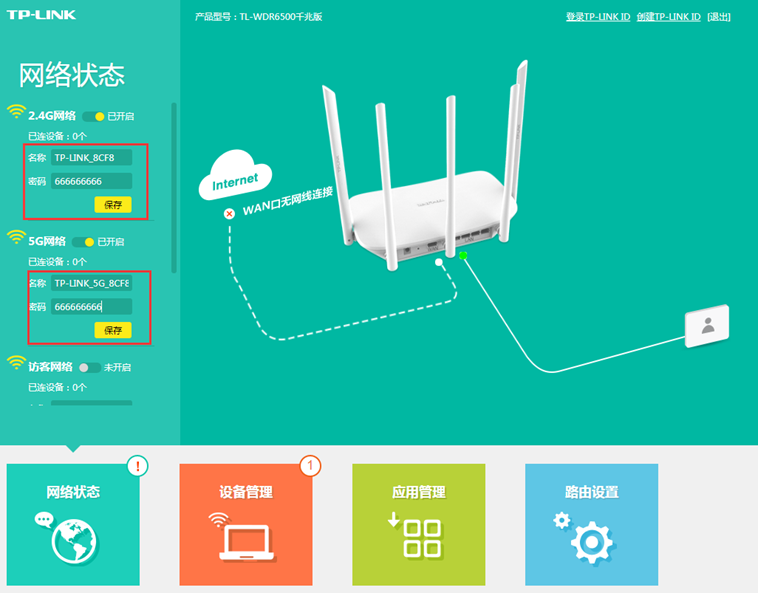The image size is (758, 593).
Task: Save the 2.4G network settings
Action: [x=113, y=204]
